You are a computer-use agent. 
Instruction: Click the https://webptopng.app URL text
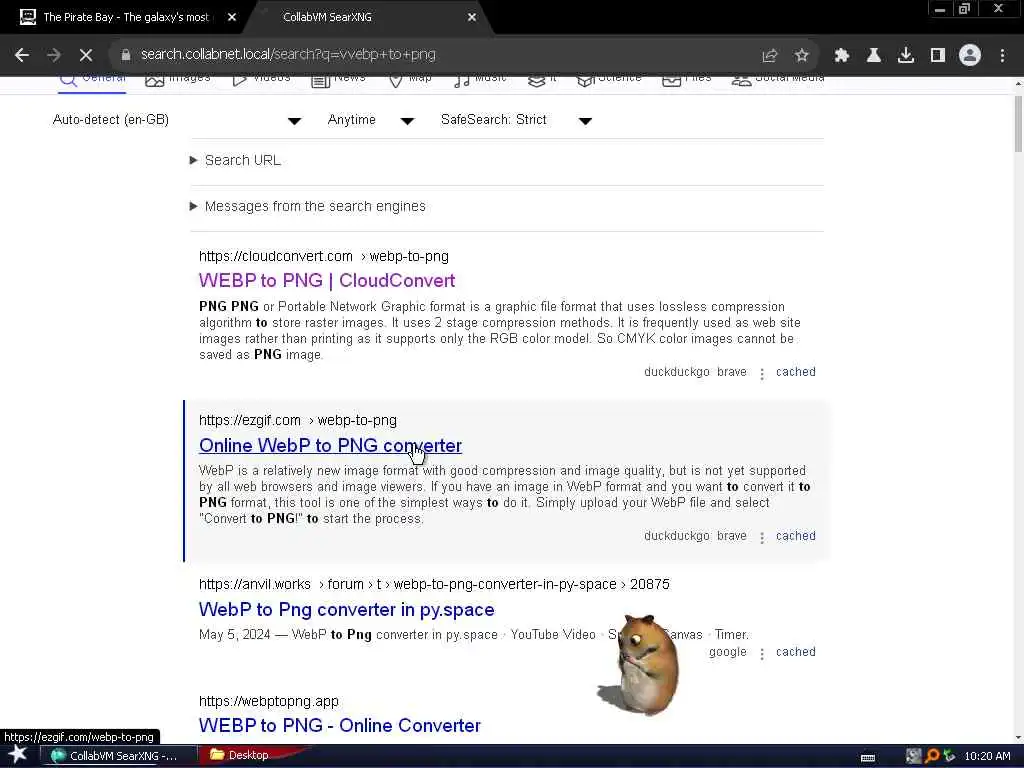point(268,701)
